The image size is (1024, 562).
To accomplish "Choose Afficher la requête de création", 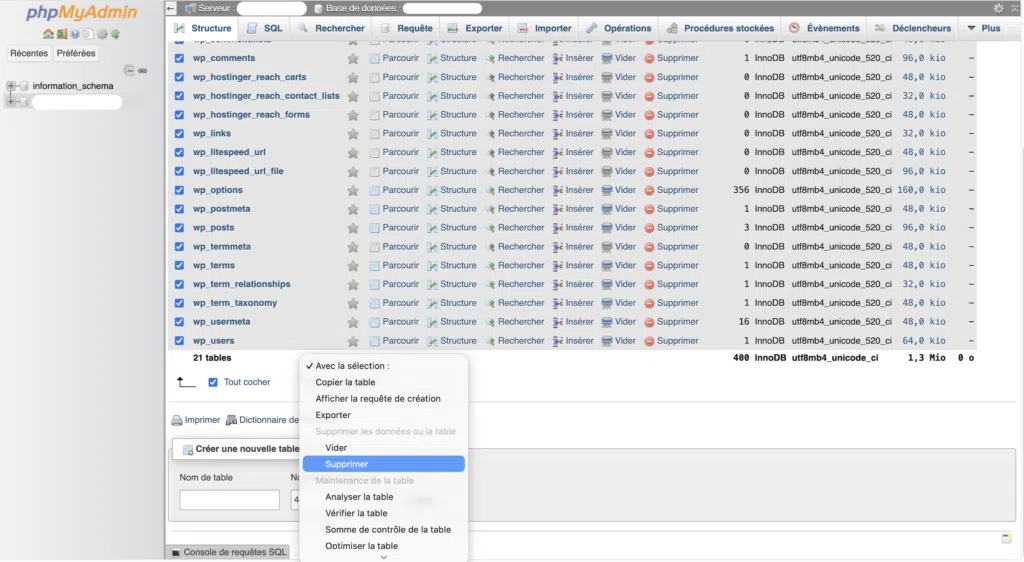I will click(384, 399).
